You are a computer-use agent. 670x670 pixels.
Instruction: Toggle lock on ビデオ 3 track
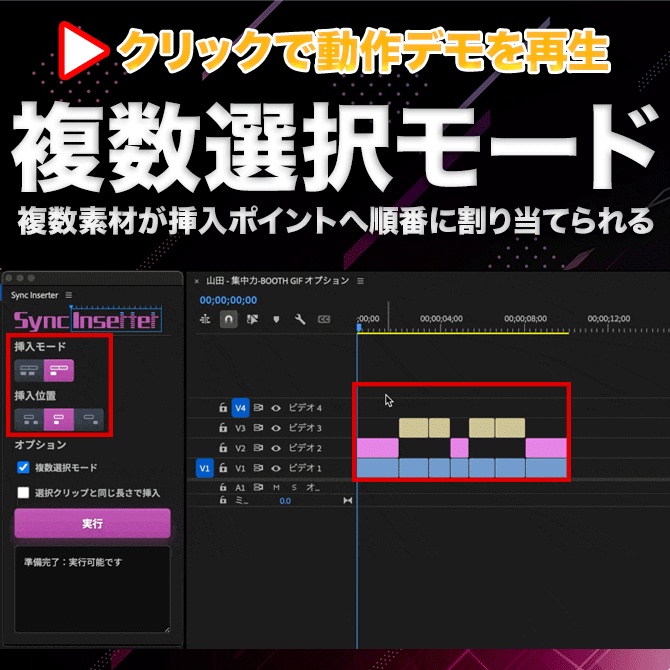tap(223, 427)
